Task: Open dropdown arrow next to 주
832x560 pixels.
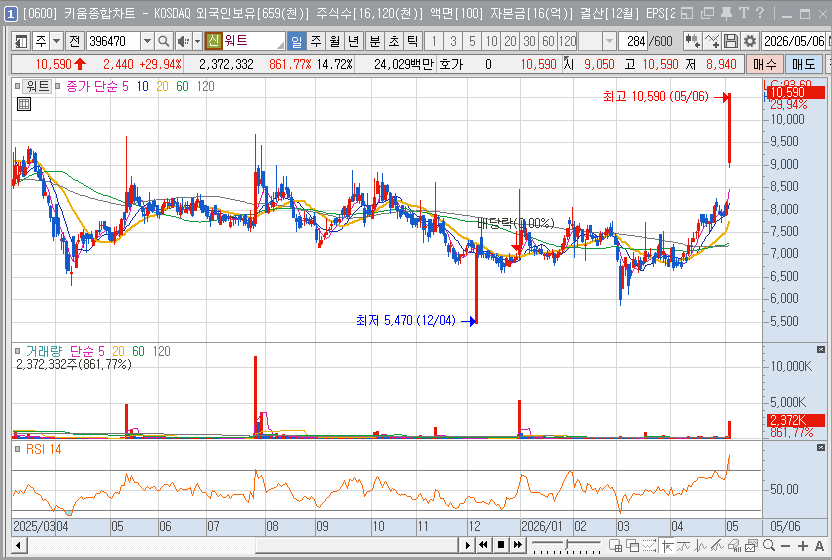Action: tap(56, 41)
